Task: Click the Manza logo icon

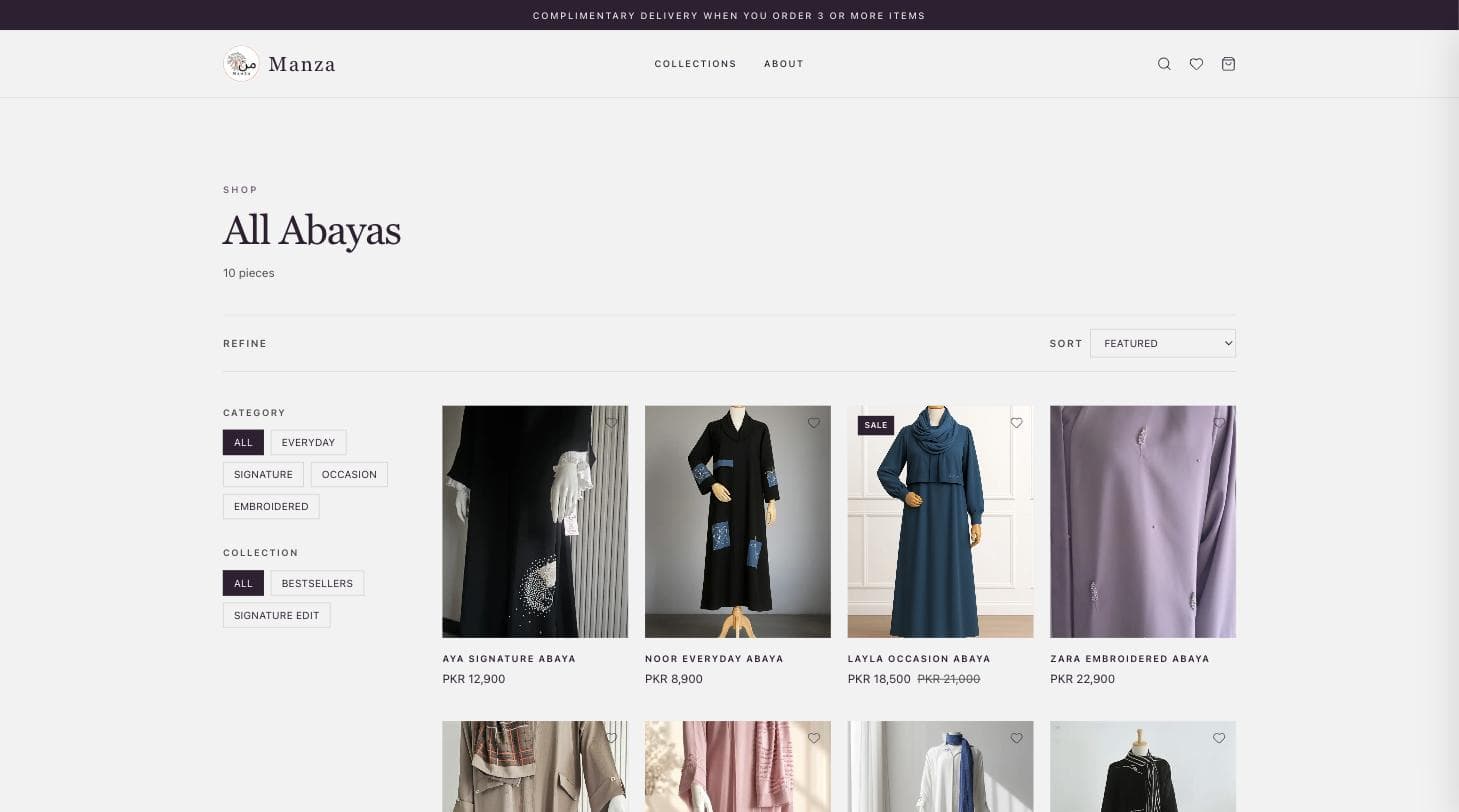Action: click(x=241, y=64)
